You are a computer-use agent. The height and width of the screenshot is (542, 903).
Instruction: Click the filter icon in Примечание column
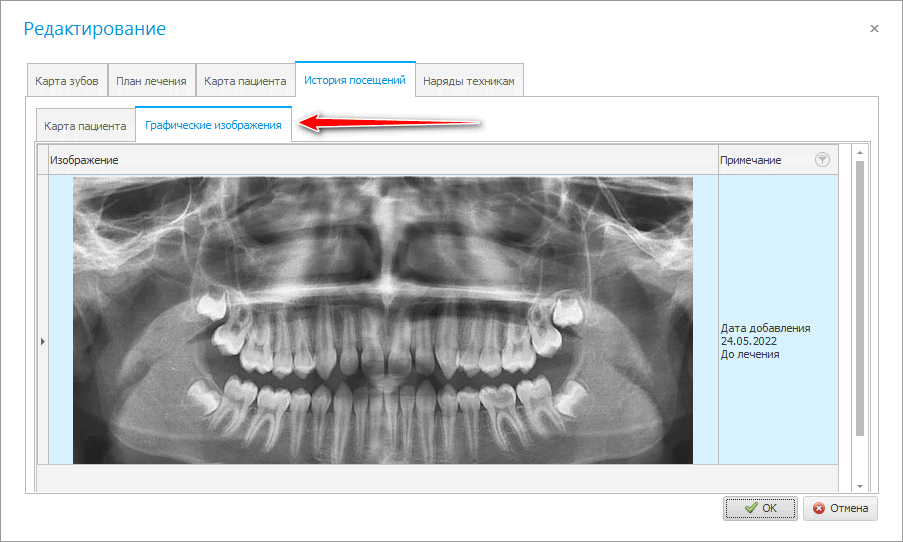click(822, 160)
